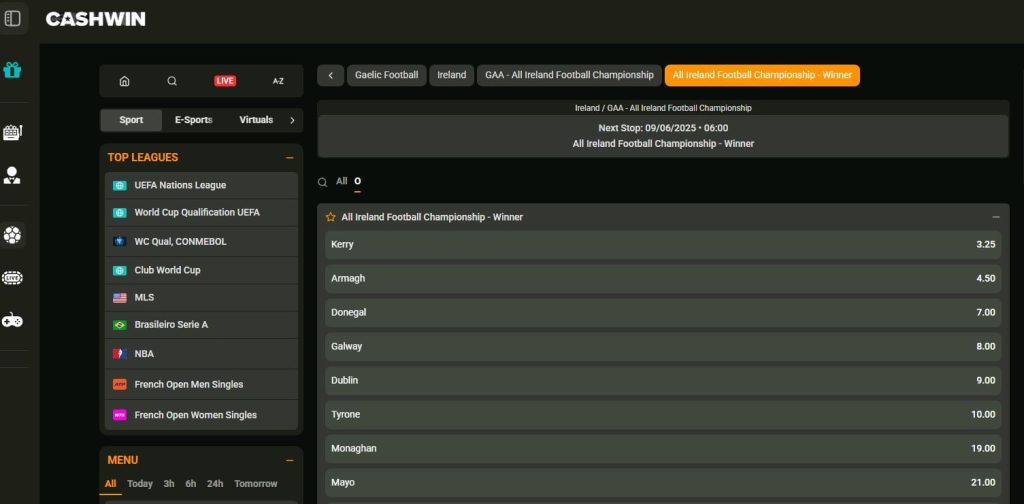Select the 3h time filter
1024x504 pixels.
(x=169, y=484)
